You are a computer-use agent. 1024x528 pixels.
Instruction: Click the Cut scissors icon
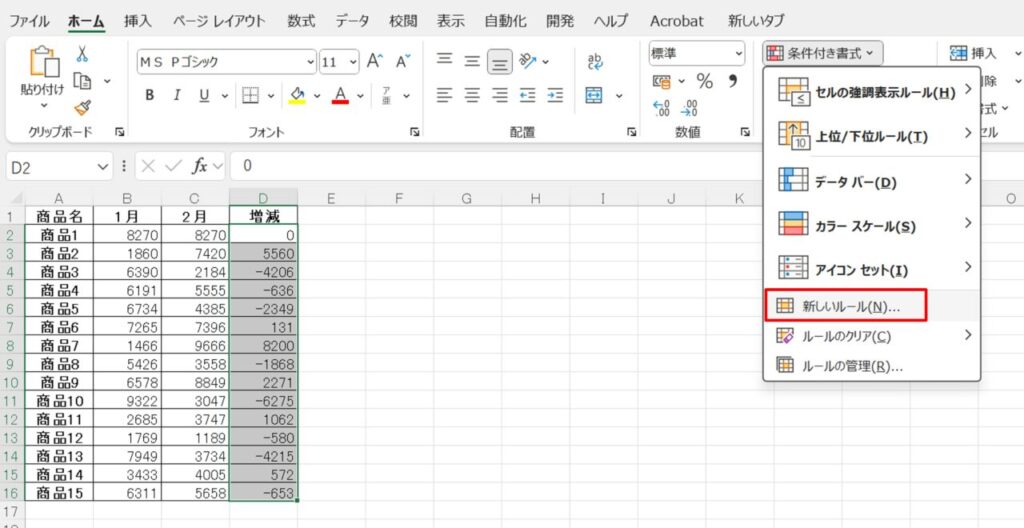[82, 54]
